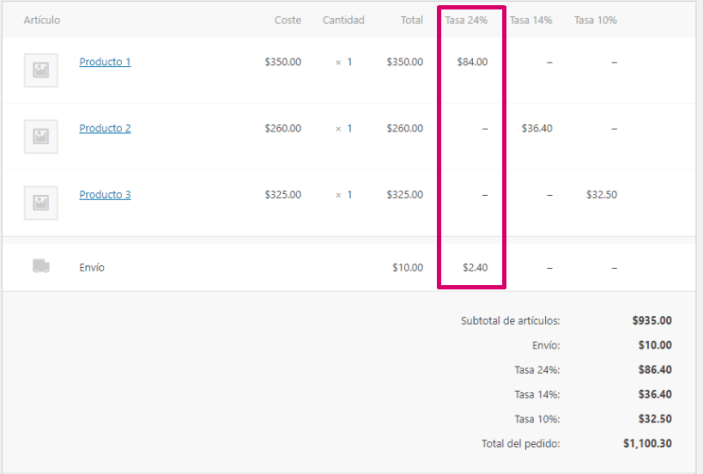Open the Producto 3 link

[105, 195]
